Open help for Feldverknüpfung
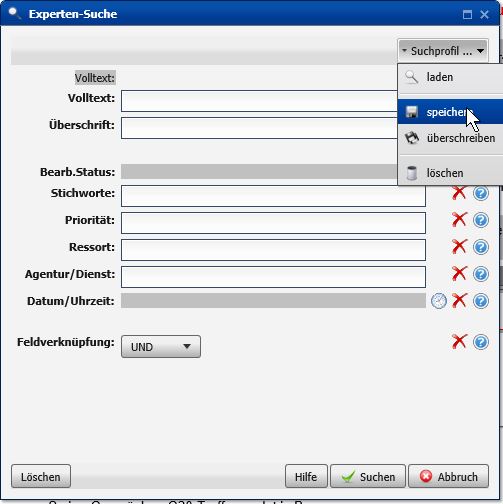The width and height of the screenshot is (503, 504). [481, 342]
